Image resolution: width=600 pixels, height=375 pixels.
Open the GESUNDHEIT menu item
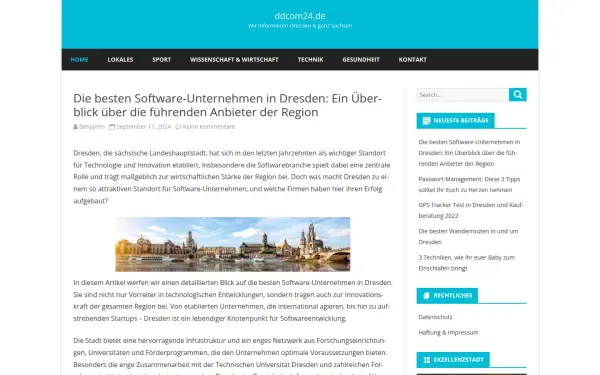point(361,60)
